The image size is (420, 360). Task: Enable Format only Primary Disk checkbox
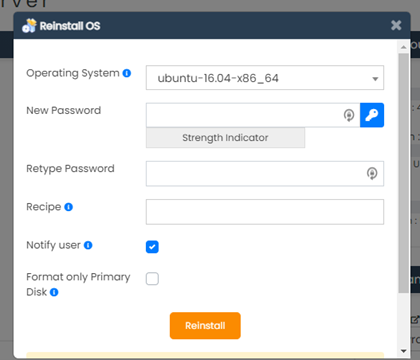(152, 279)
